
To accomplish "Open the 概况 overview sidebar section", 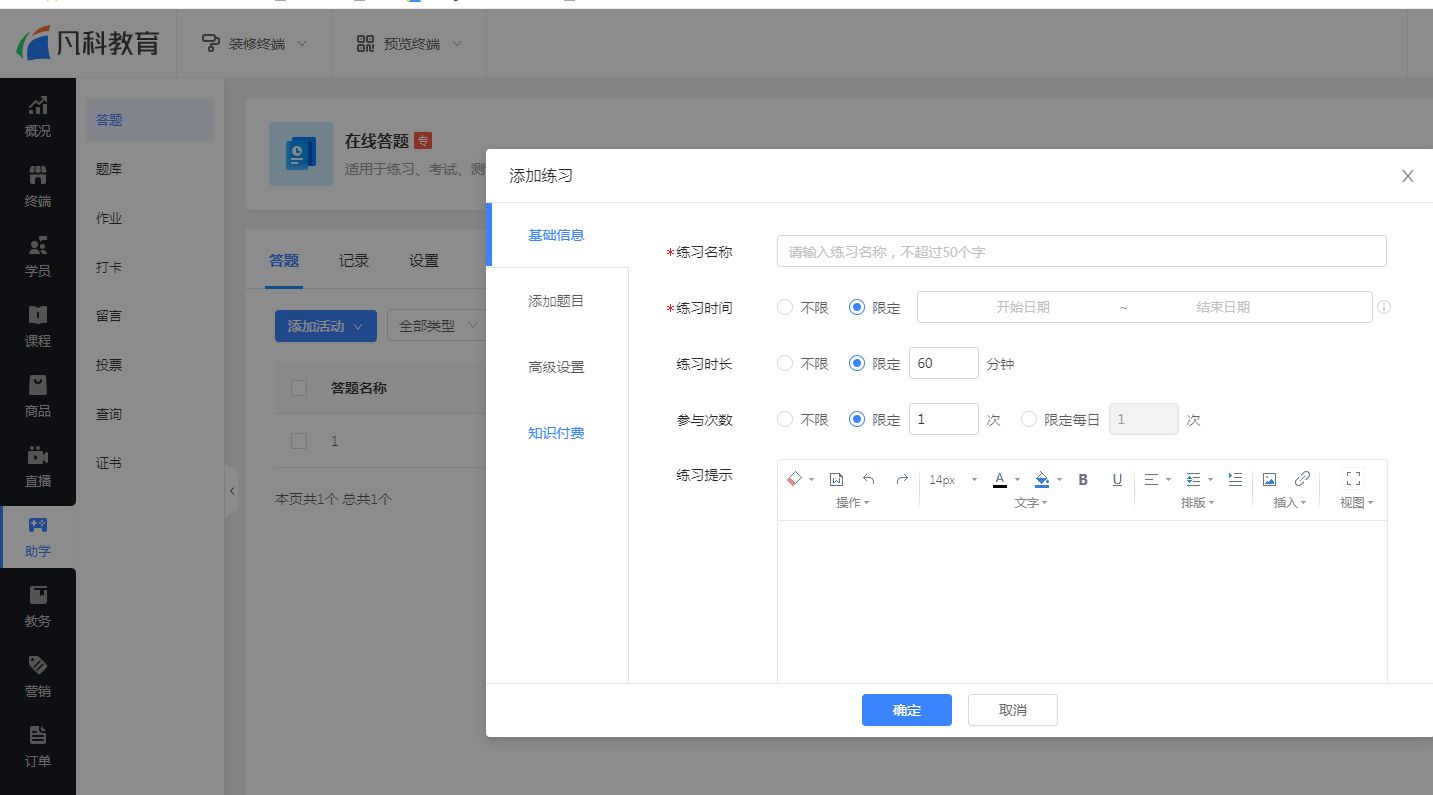I will click(38, 117).
